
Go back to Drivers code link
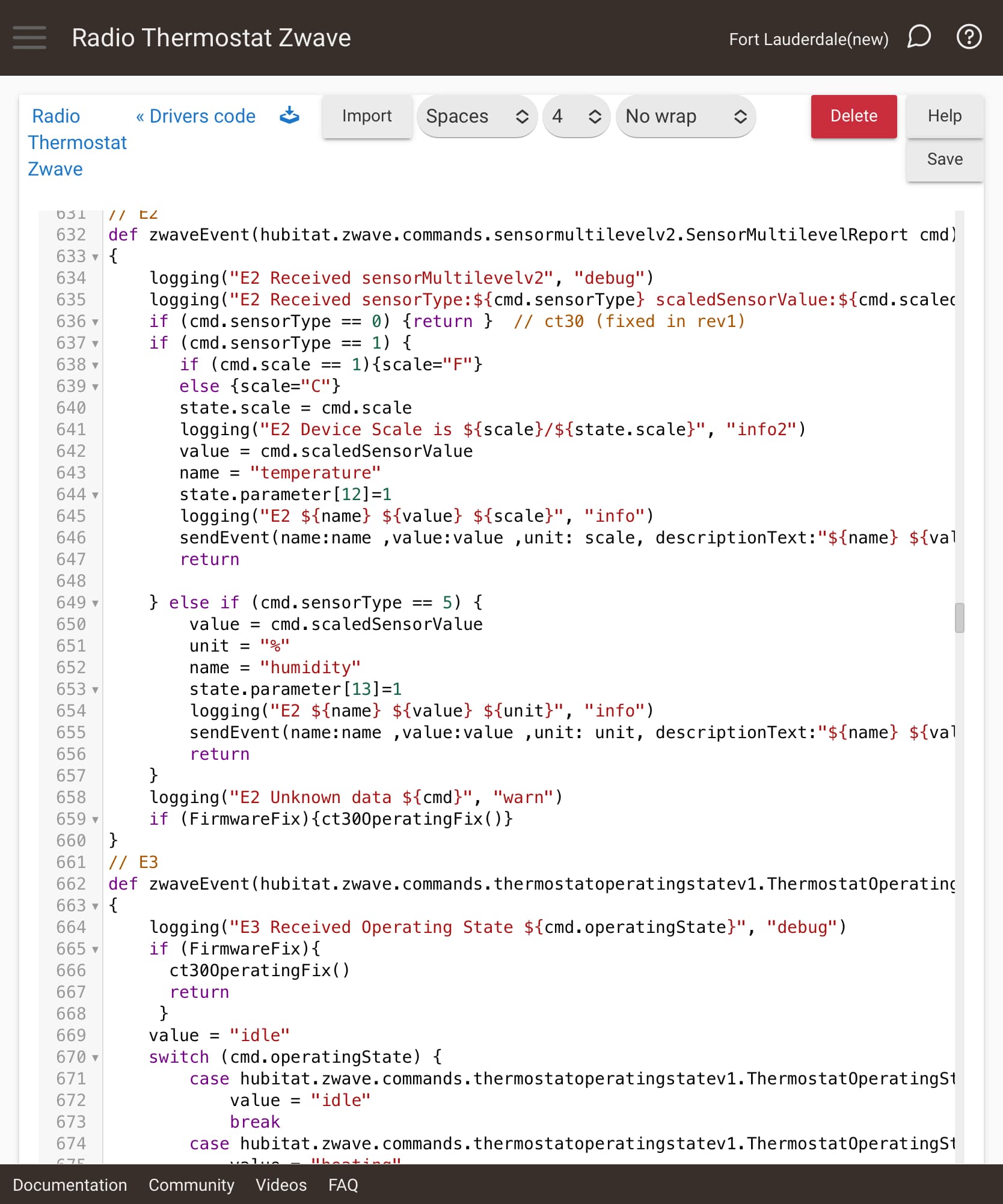(x=196, y=116)
